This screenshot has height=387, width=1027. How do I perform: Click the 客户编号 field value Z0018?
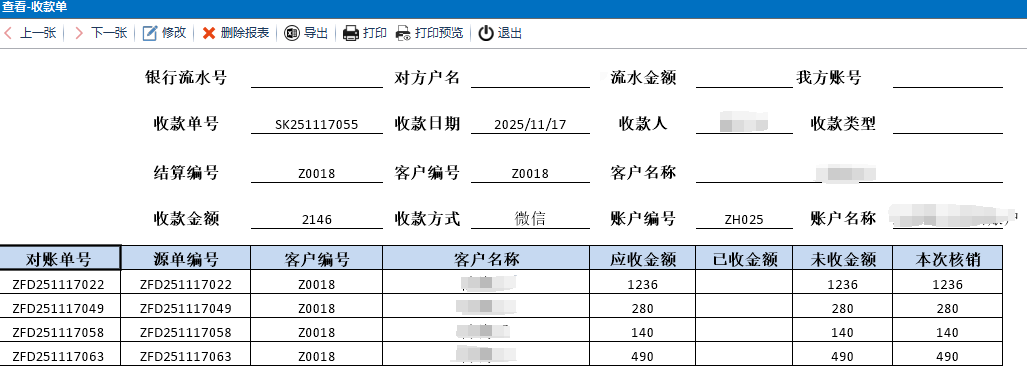(530, 174)
